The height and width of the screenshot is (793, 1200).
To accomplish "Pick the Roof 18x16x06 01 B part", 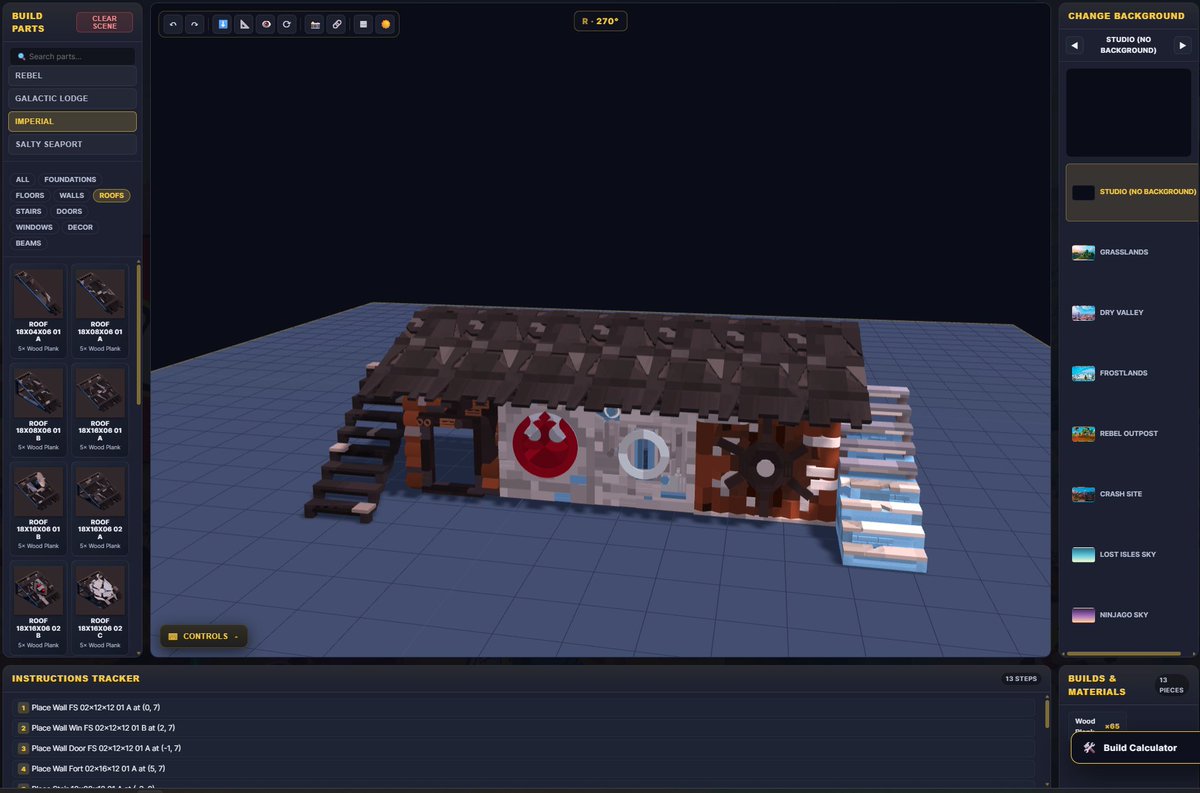I will 39,508.
